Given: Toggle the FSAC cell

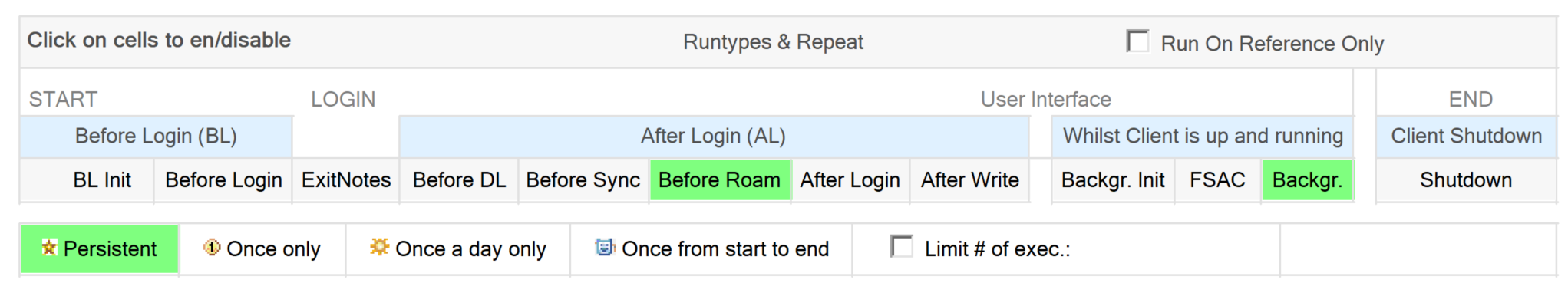Looking at the screenshot, I should 1217,180.
